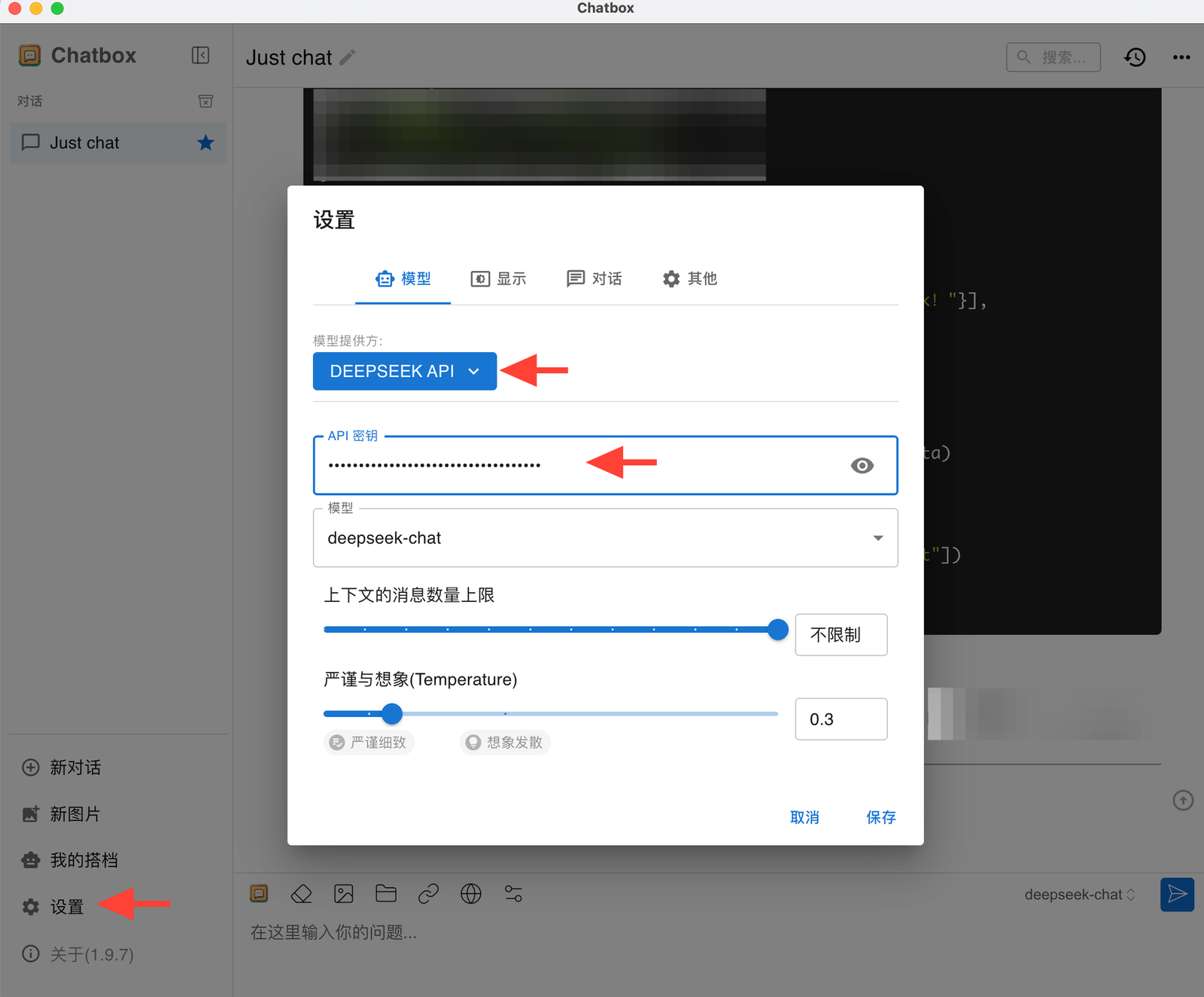Click the image attach icon in toolbar

pyautogui.click(x=343, y=893)
